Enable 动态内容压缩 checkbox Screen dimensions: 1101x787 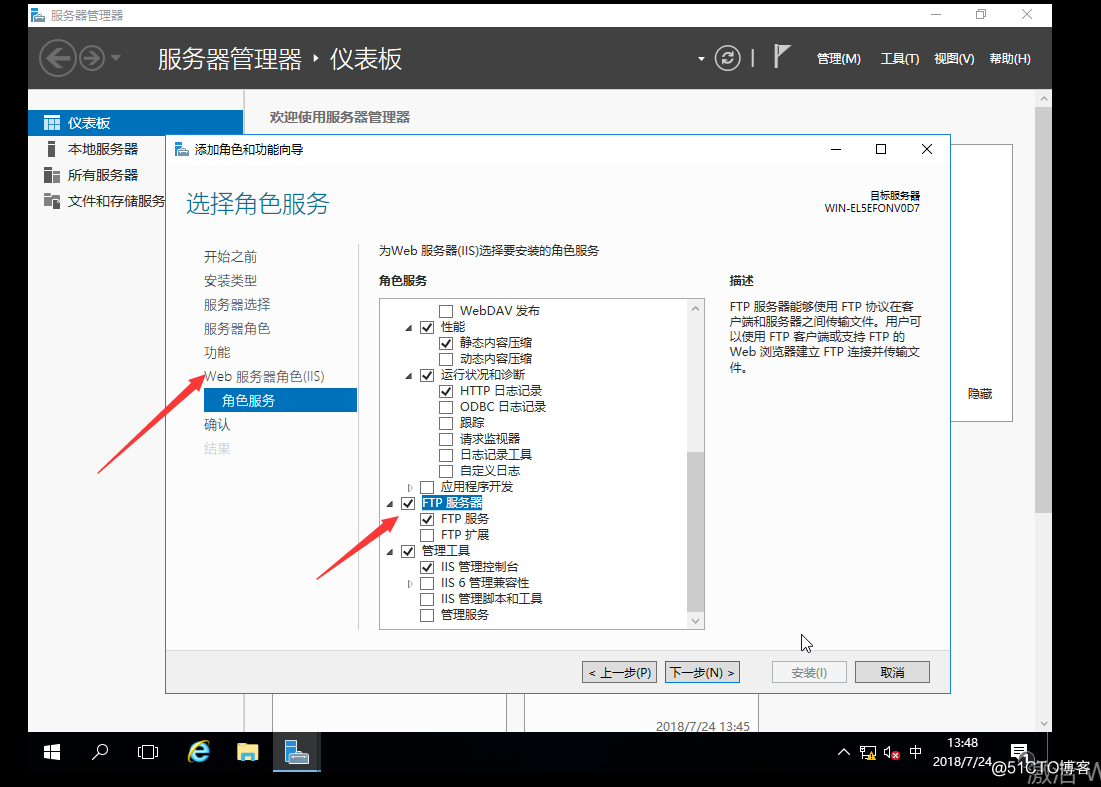[x=446, y=359]
